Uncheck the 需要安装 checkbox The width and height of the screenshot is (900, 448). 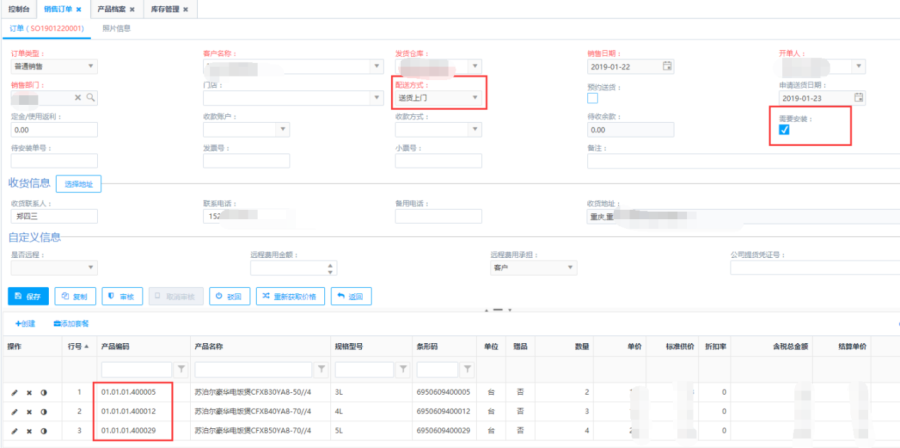click(784, 130)
